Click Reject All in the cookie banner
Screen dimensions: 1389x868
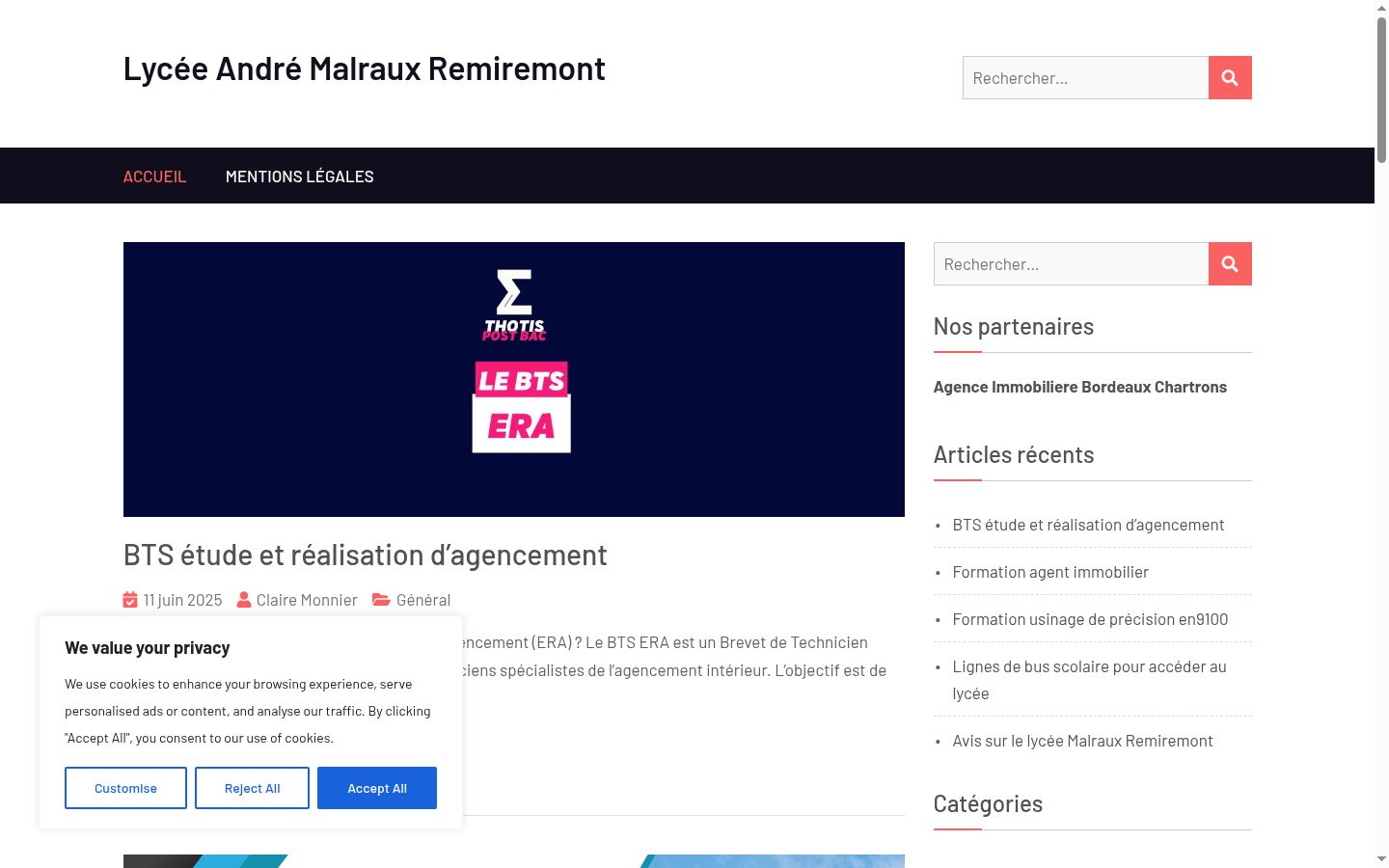[252, 788]
